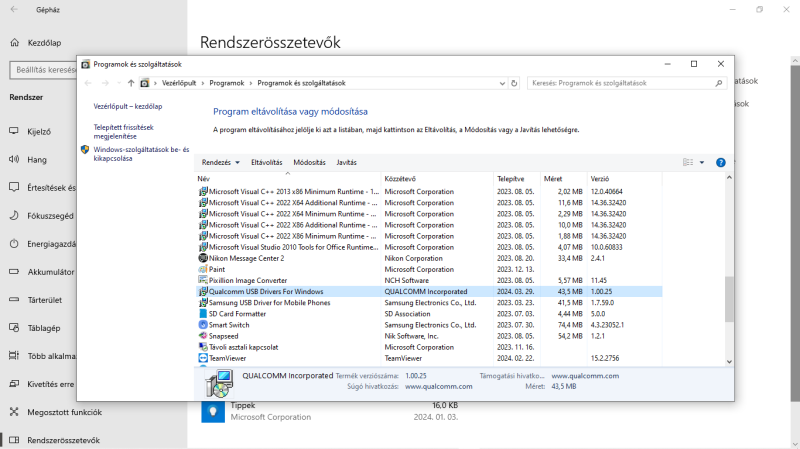The image size is (800, 449).
Task: Sort by the Méret column header
Action: (563, 179)
